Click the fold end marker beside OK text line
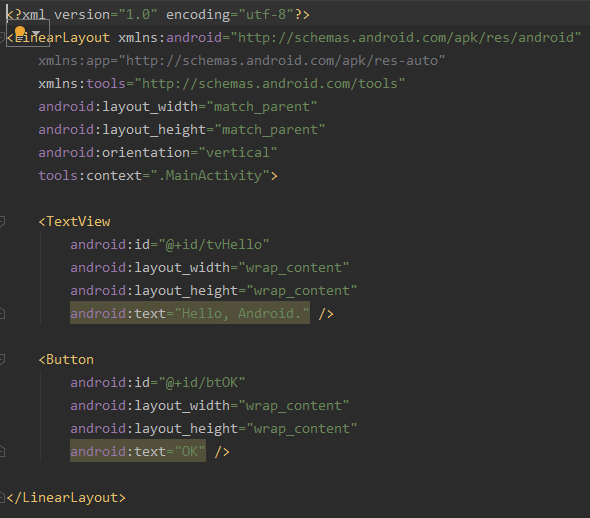 pyautogui.click(x=2, y=451)
